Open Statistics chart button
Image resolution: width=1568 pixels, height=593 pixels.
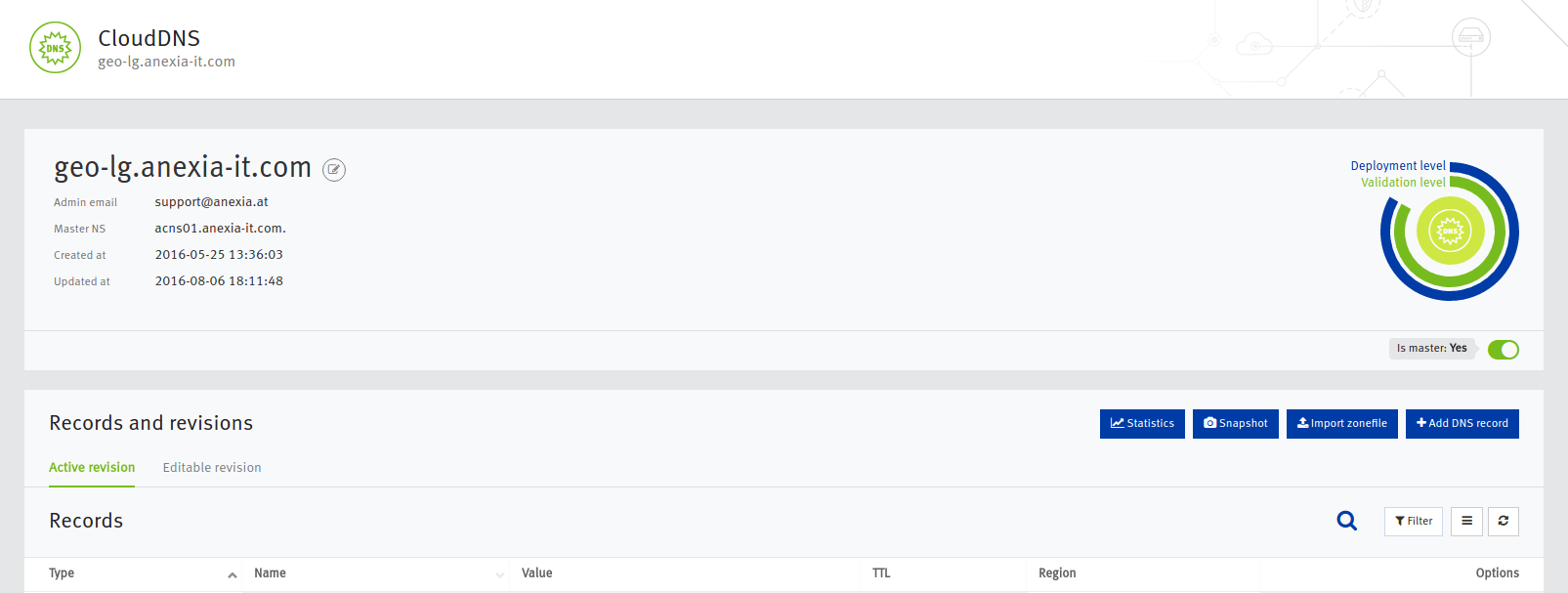click(1142, 424)
